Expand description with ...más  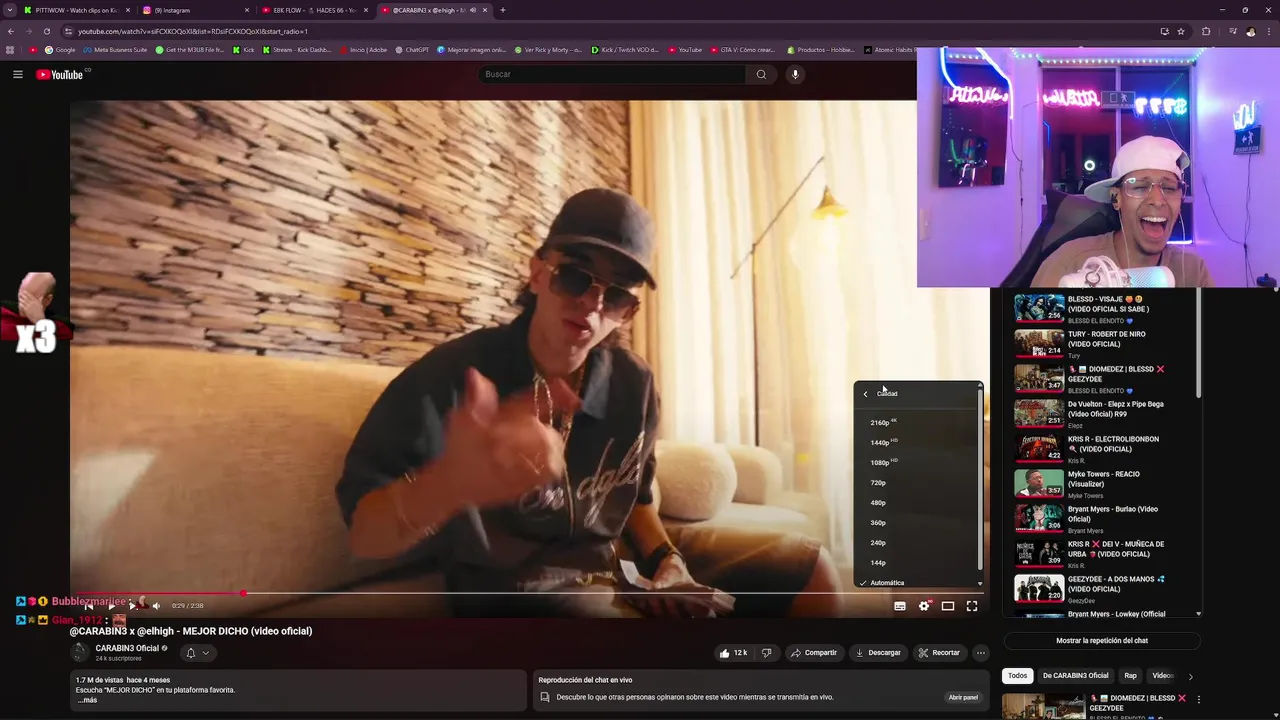click(87, 700)
